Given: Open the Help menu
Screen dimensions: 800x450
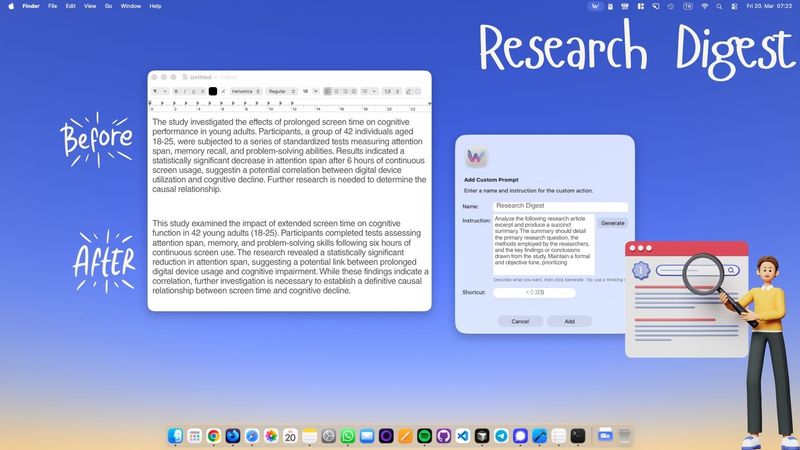Looking at the screenshot, I should pyautogui.click(x=155, y=6).
